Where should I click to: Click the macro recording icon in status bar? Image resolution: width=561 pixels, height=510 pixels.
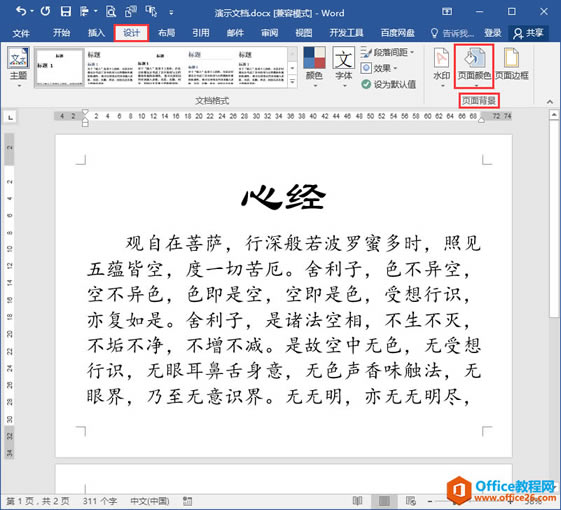click(x=187, y=501)
